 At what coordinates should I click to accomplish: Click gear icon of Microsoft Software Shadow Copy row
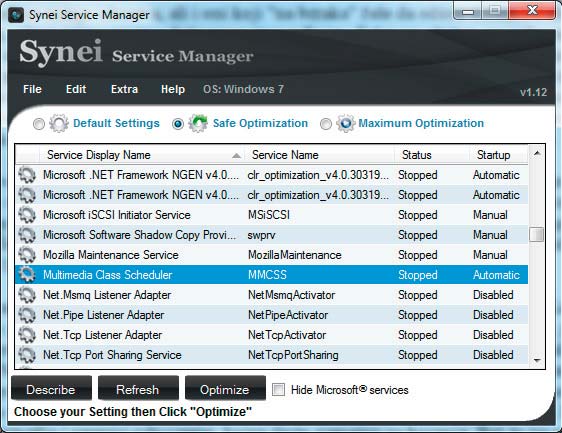pos(27,235)
